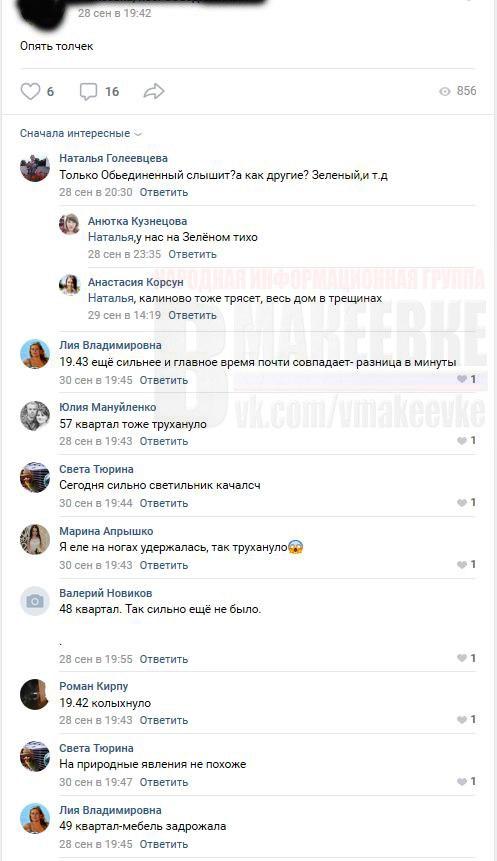Open Марина Апрышко's avatar photo

pos(35,539)
